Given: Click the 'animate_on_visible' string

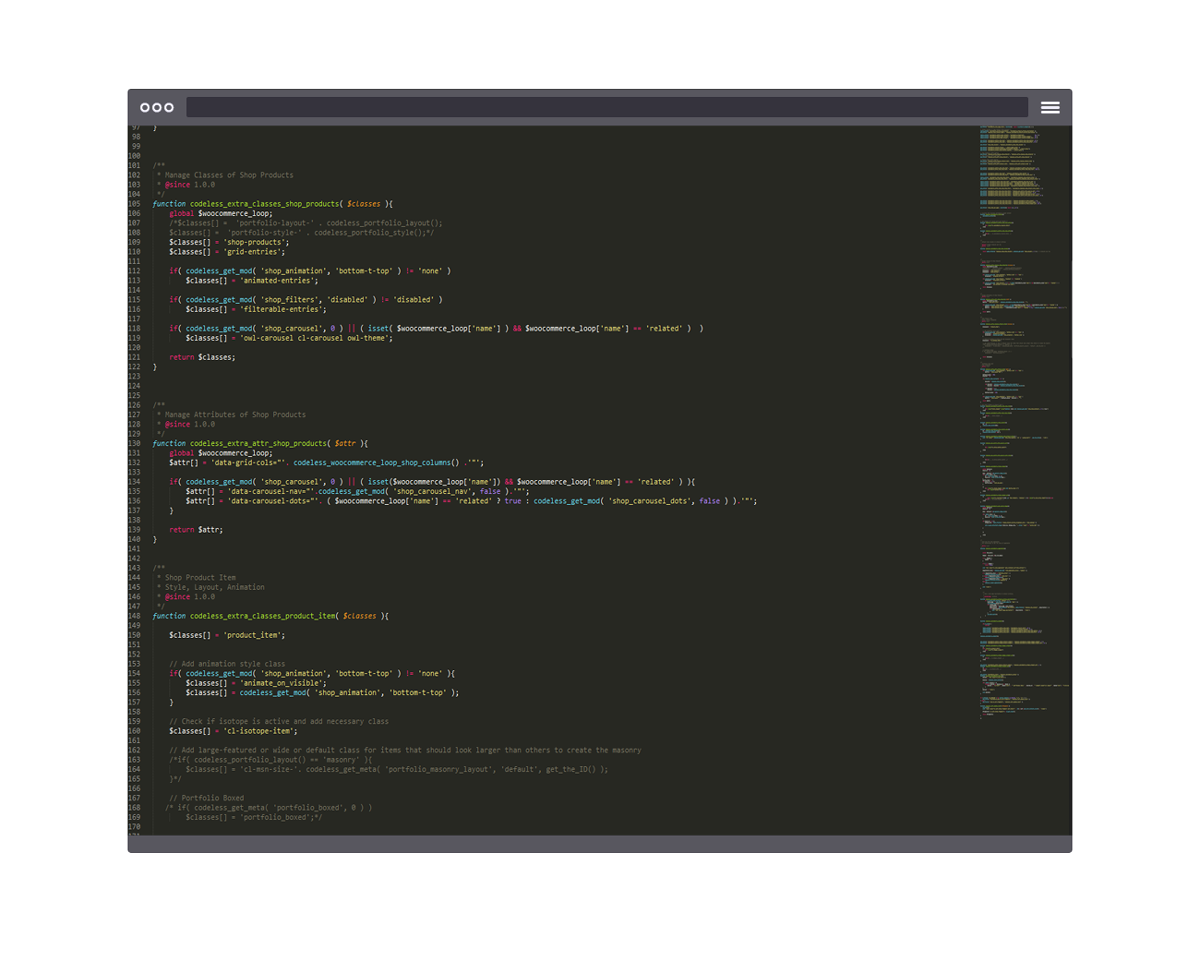Looking at the screenshot, I should click(282, 683).
